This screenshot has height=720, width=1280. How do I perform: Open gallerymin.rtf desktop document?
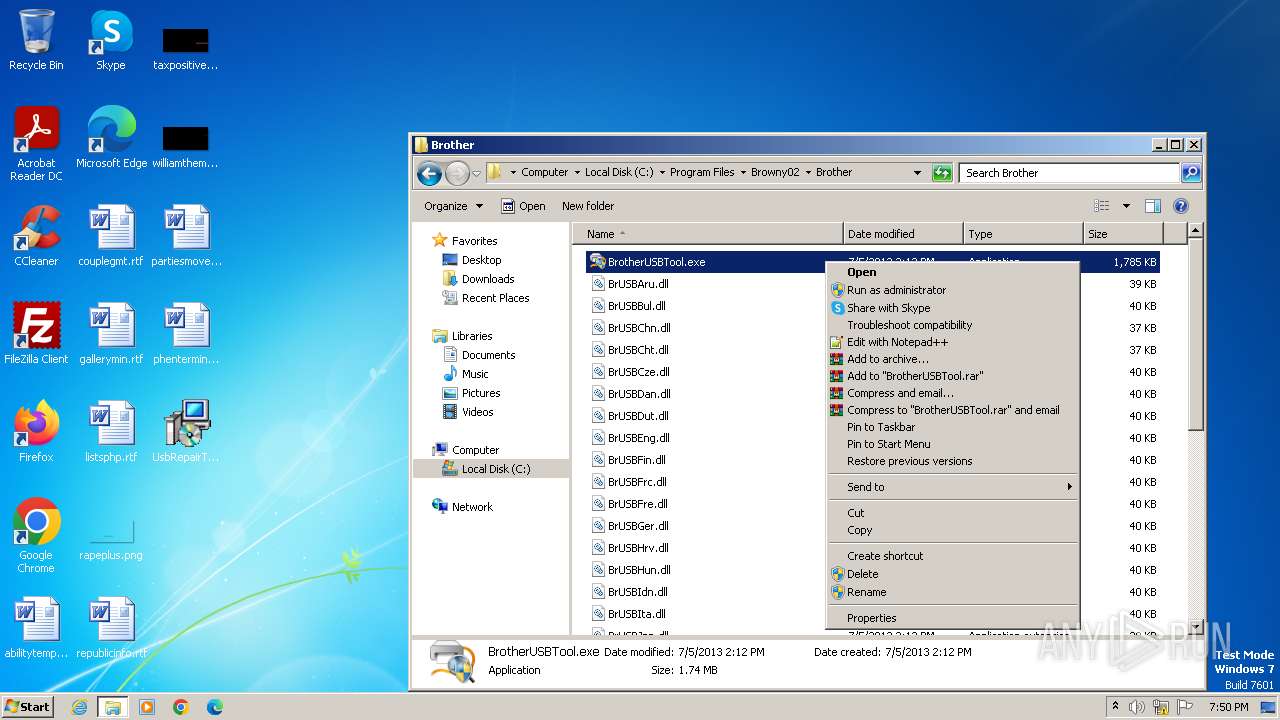coord(111,334)
